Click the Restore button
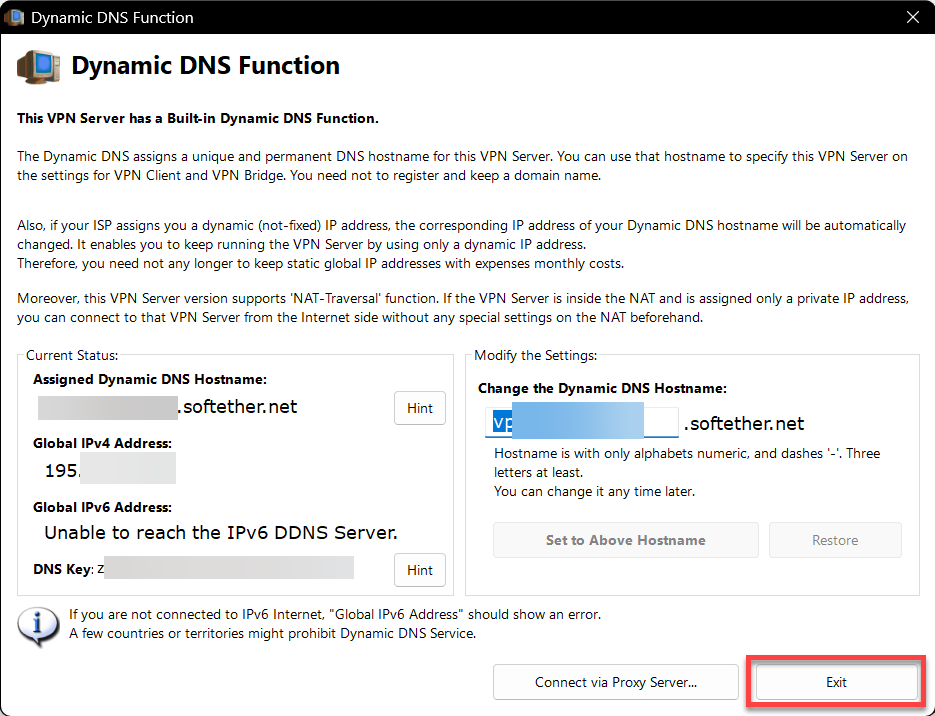Screen dimensions: 935x716 (835, 540)
